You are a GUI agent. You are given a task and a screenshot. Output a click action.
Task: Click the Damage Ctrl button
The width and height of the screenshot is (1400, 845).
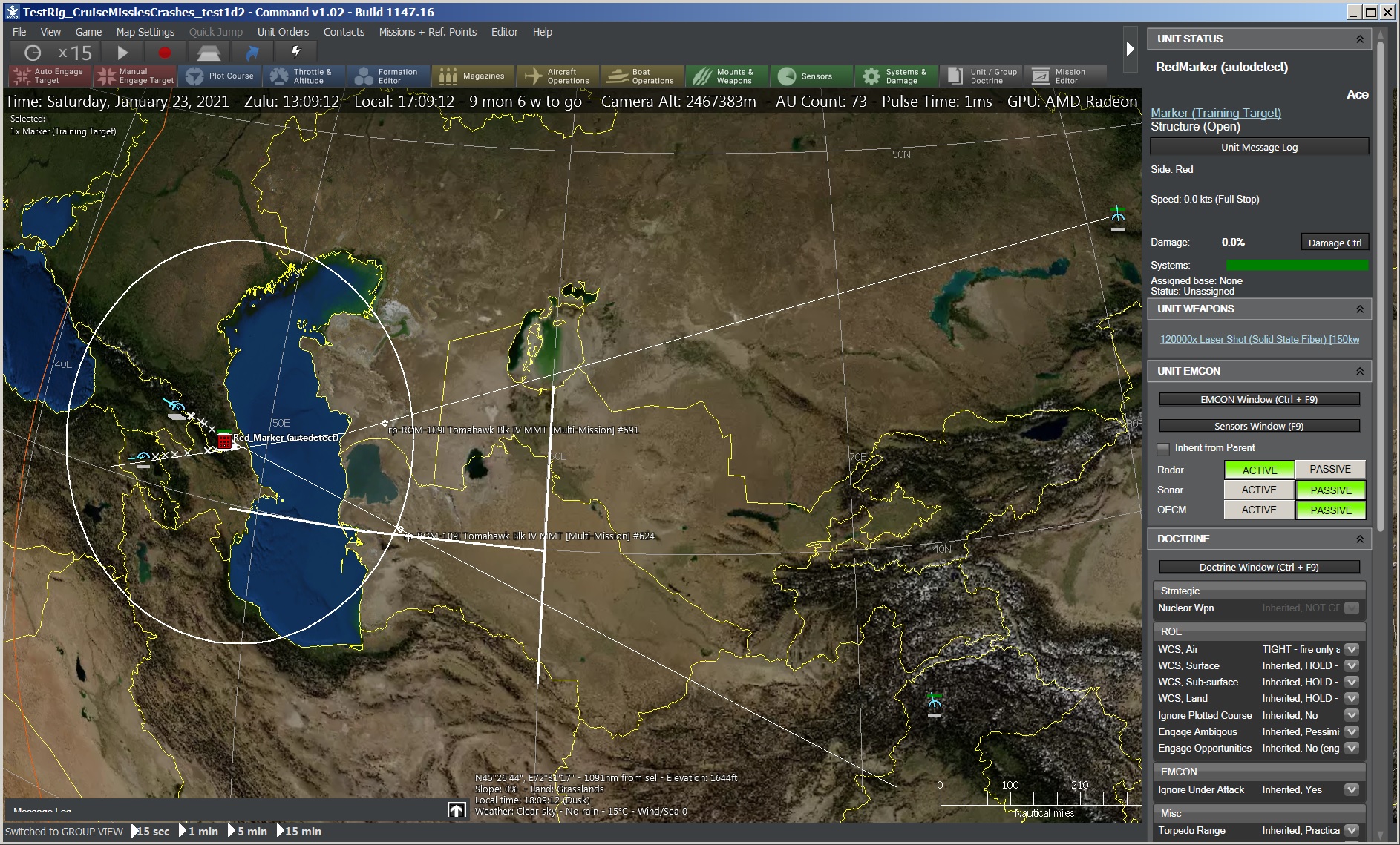(1335, 243)
